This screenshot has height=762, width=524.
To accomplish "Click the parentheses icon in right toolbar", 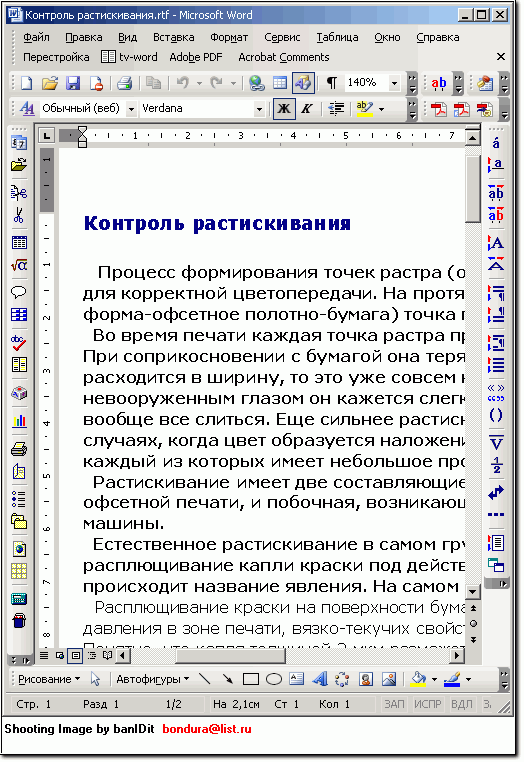I will 496,416.
